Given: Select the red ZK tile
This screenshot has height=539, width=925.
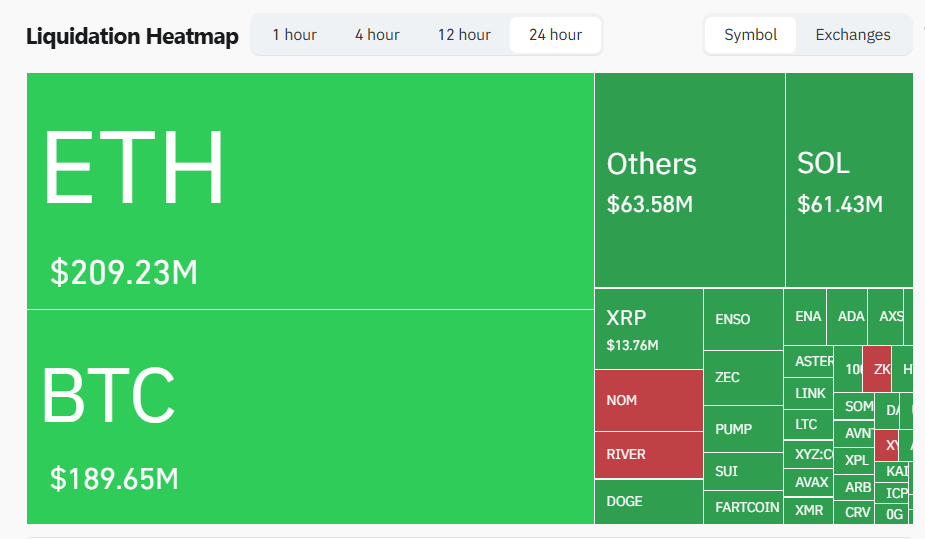Looking at the screenshot, I should [x=878, y=368].
